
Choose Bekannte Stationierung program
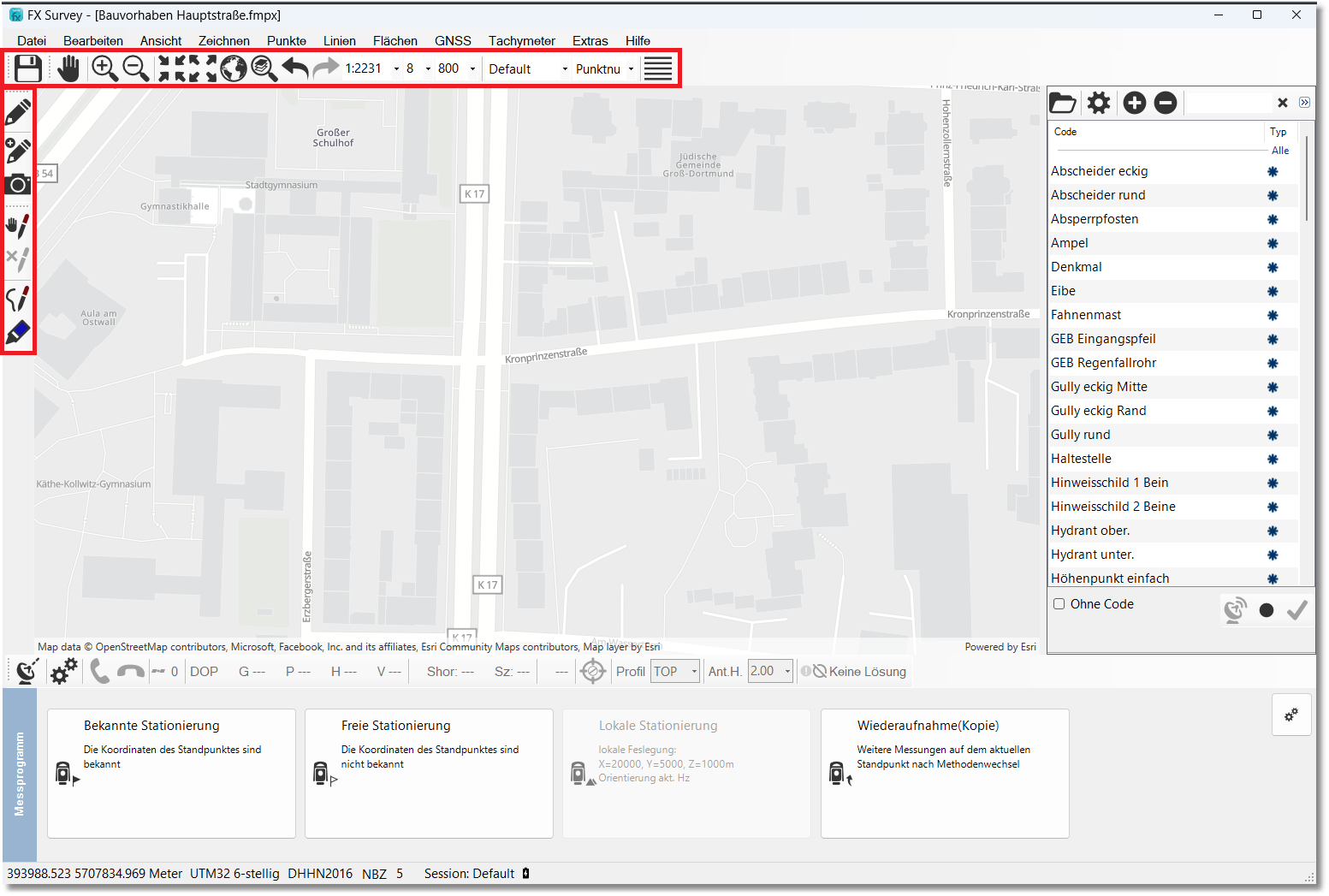click(x=171, y=773)
